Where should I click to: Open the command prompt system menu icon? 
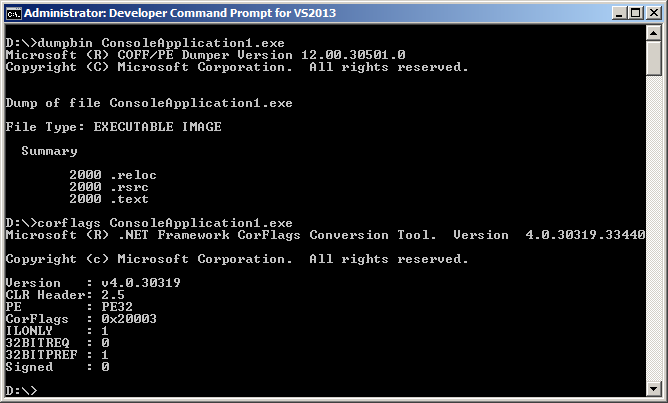click(13, 13)
